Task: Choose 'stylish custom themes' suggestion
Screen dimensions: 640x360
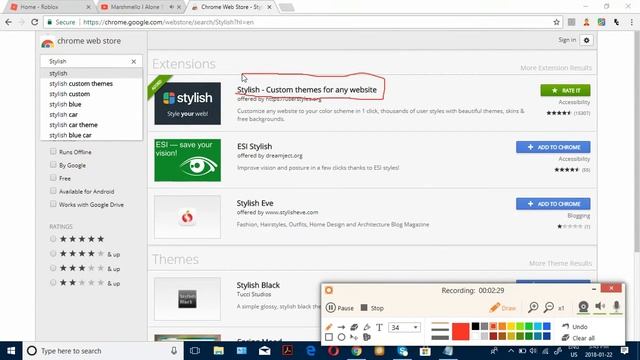Action: (x=91, y=83)
